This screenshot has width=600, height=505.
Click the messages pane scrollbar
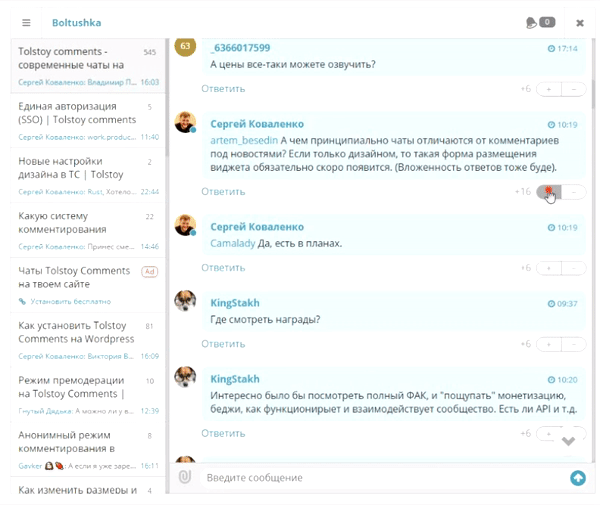[x=593, y=92]
